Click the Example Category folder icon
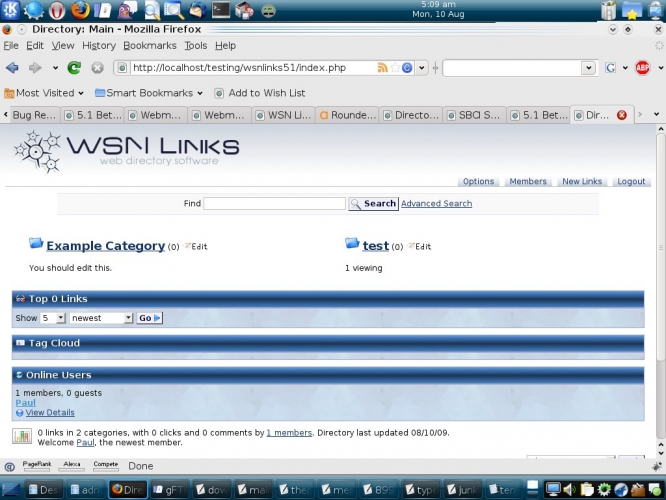Viewport: 666px width, 500px height. point(36,244)
